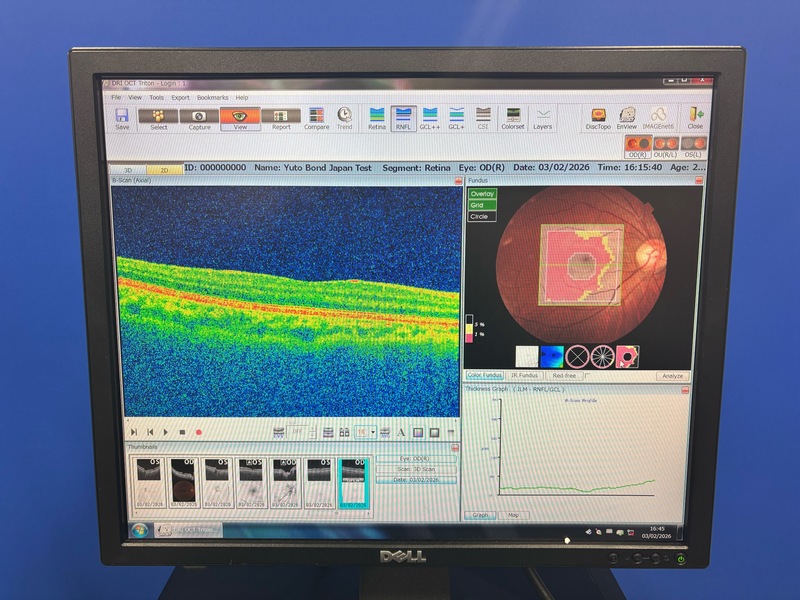Click the Map button below thickness graph
The height and width of the screenshot is (600, 800).
(x=513, y=515)
